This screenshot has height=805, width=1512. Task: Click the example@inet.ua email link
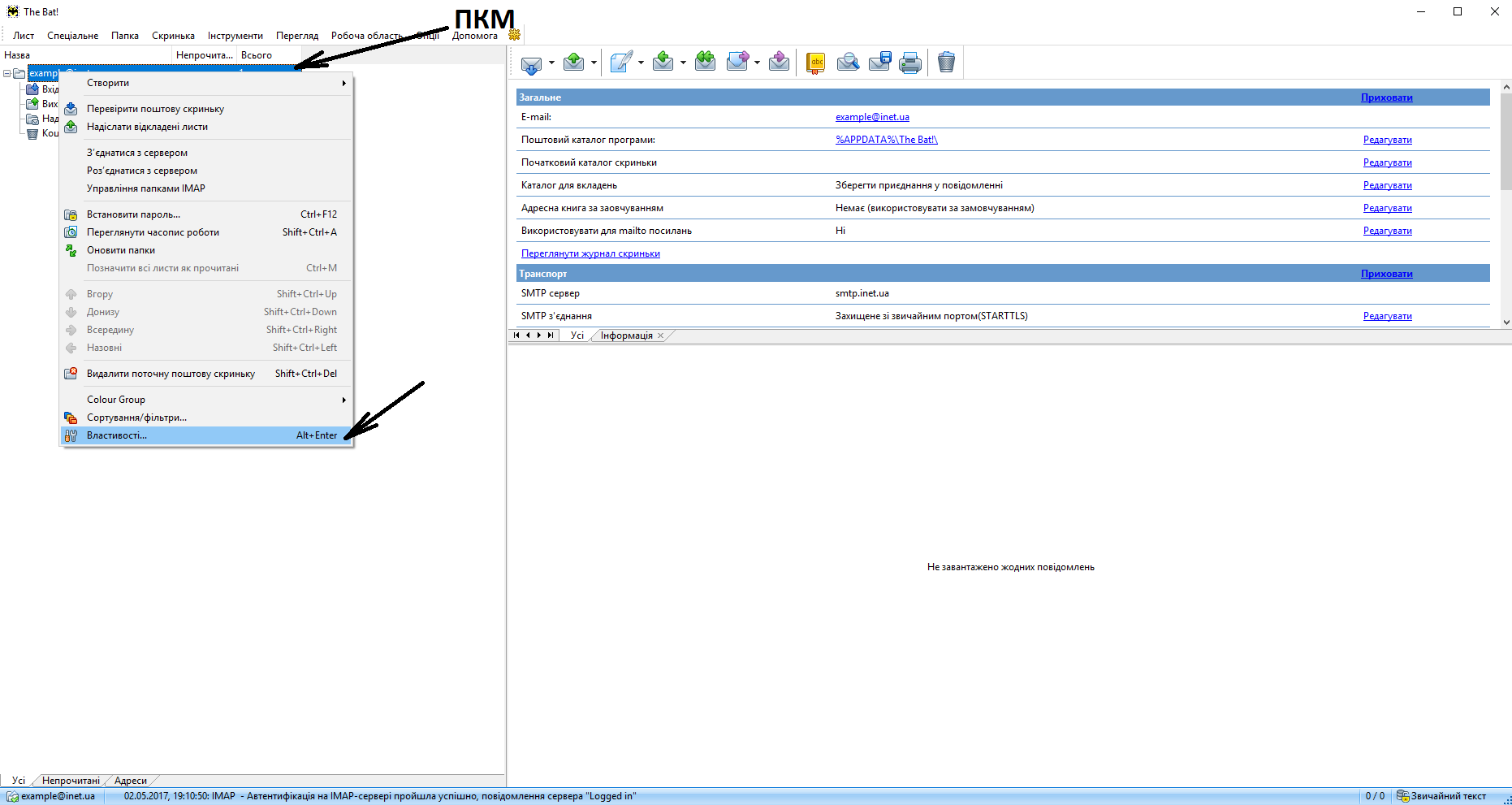pos(872,117)
